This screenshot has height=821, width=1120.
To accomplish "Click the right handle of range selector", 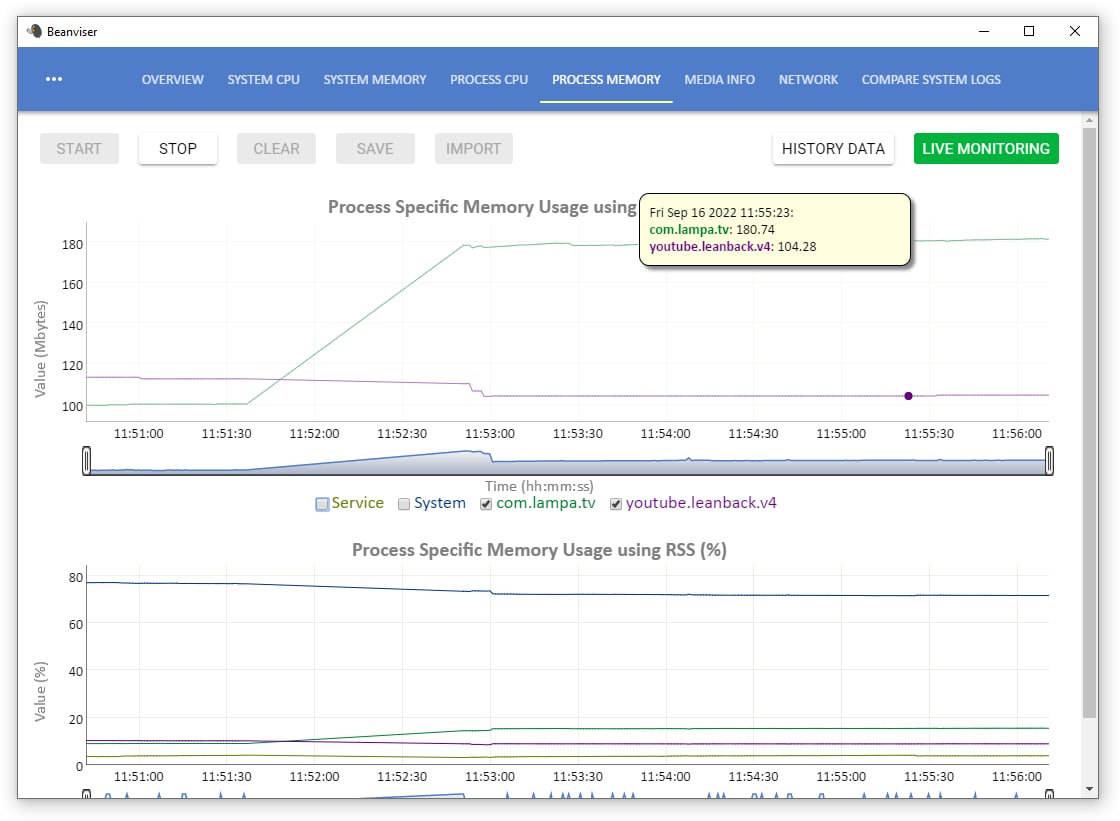I will (x=1049, y=461).
